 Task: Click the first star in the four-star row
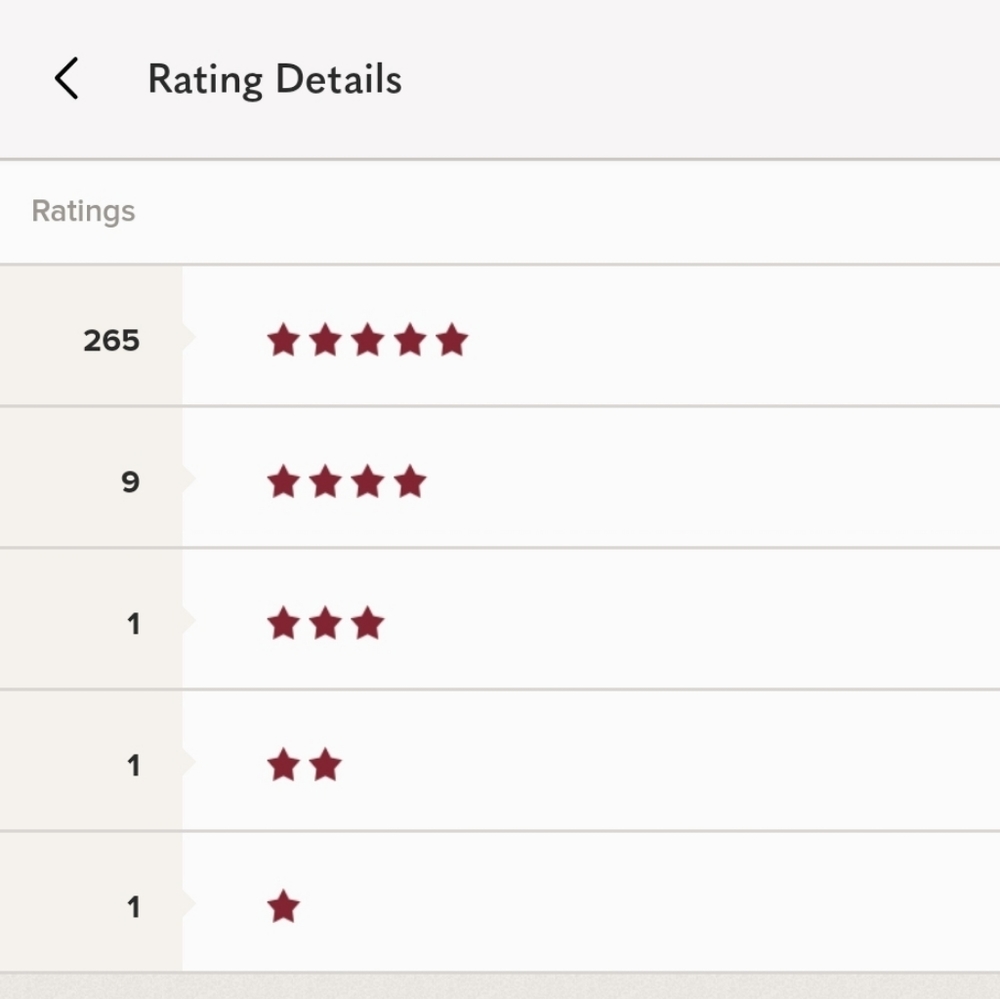284,483
